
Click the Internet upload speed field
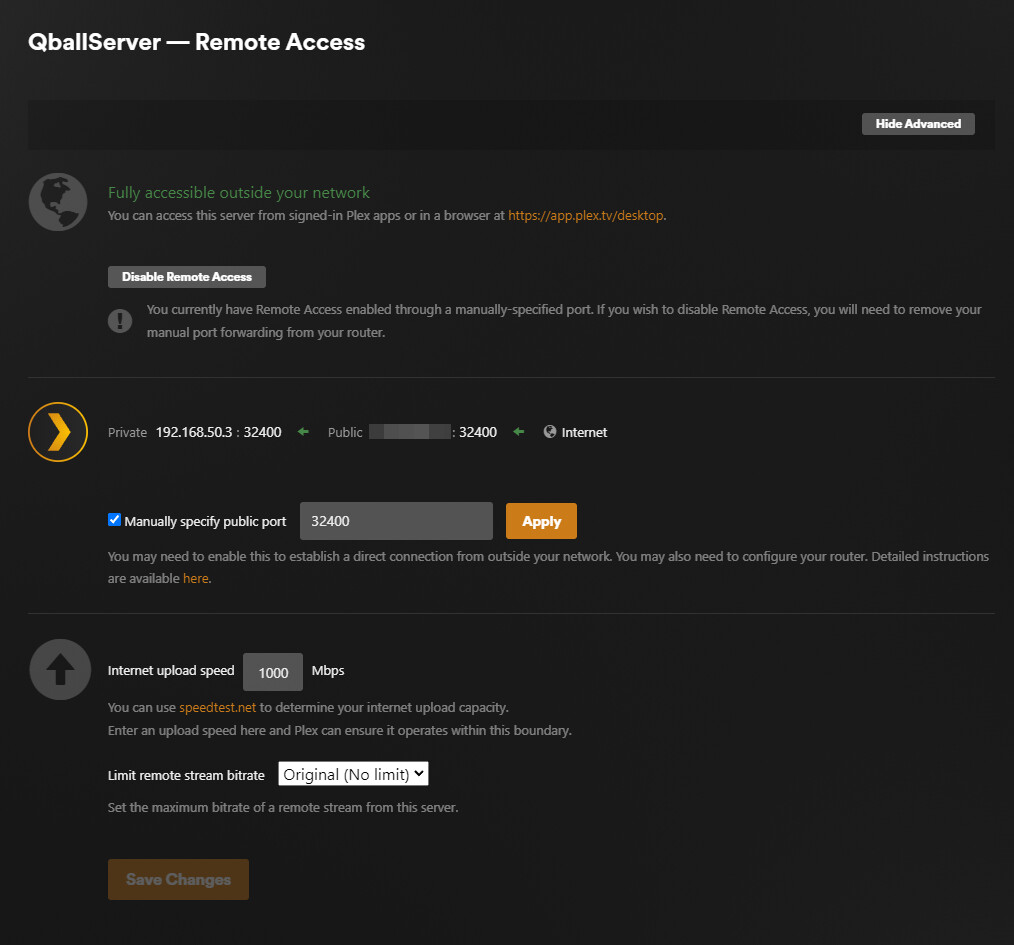coord(272,671)
